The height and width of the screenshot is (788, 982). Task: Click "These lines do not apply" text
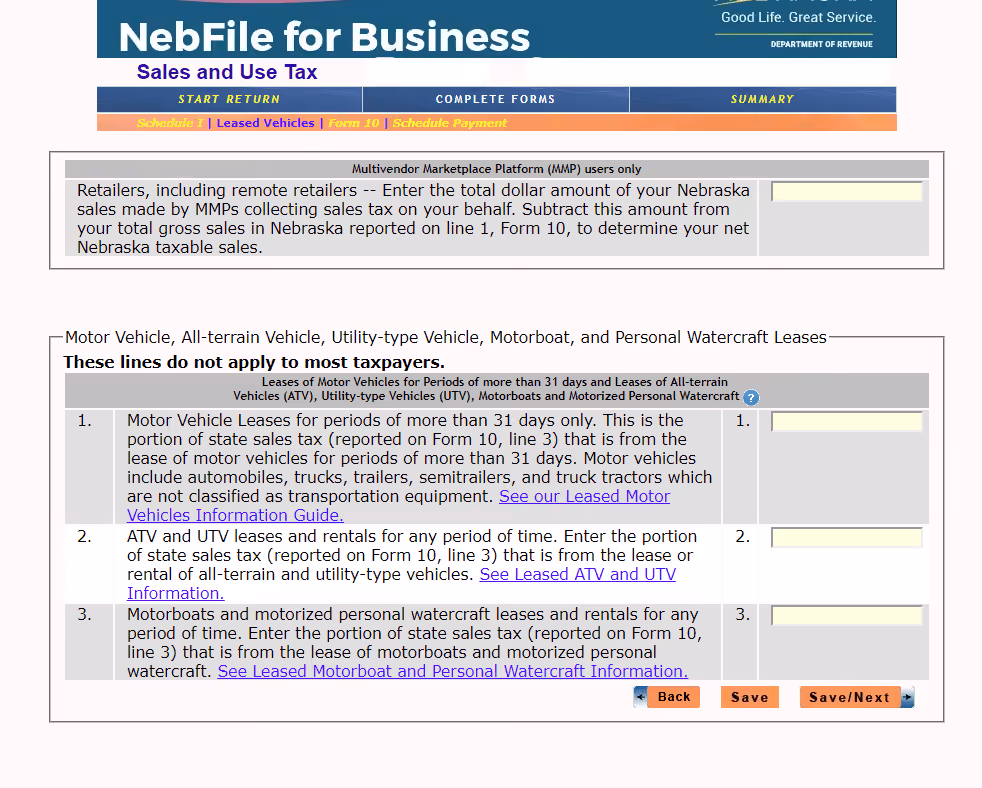pyautogui.click(x=254, y=363)
